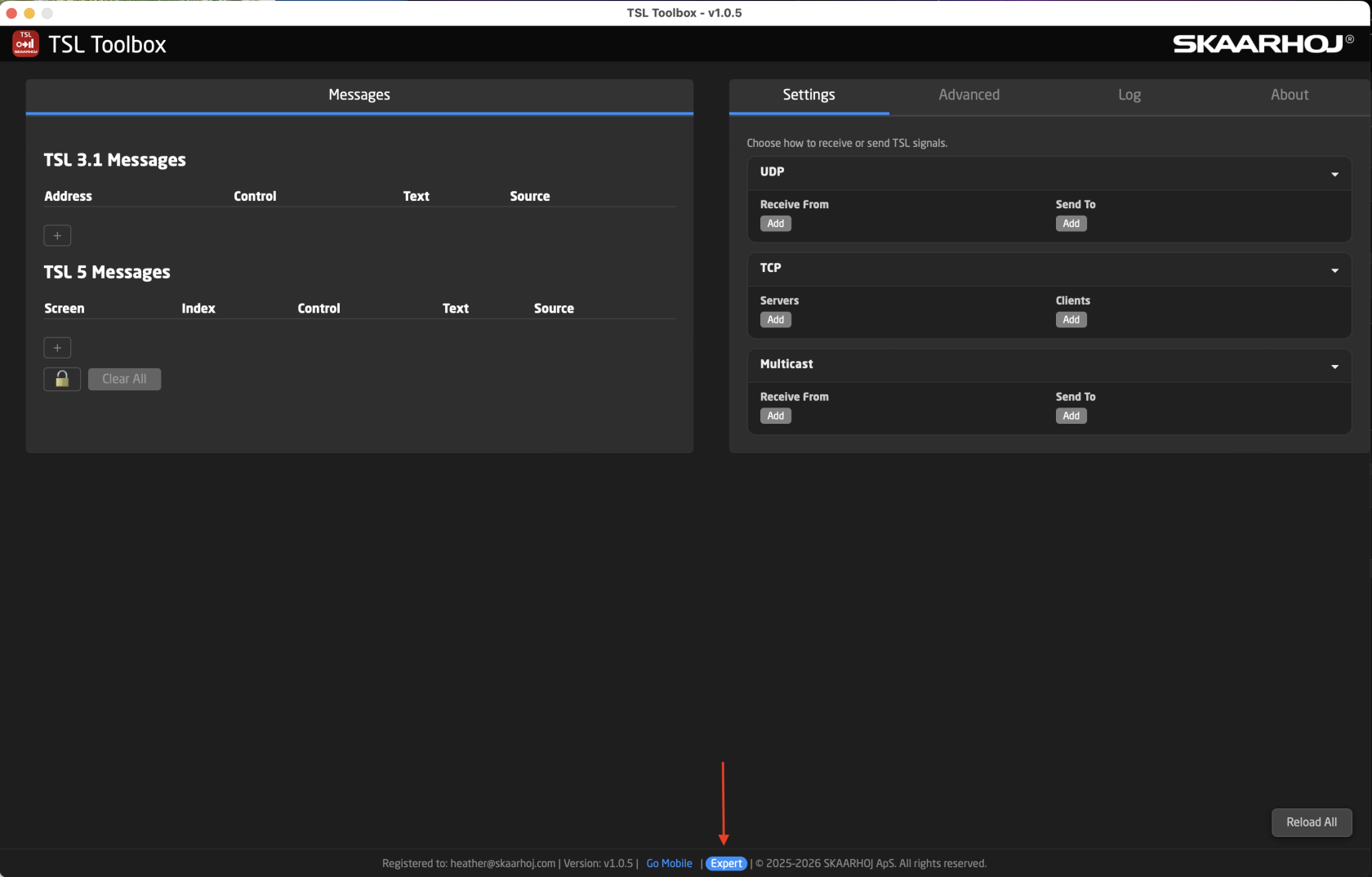The height and width of the screenshot is (877, 1372).
Task: Click the TSL 5 Source column header
Action: 554,309
